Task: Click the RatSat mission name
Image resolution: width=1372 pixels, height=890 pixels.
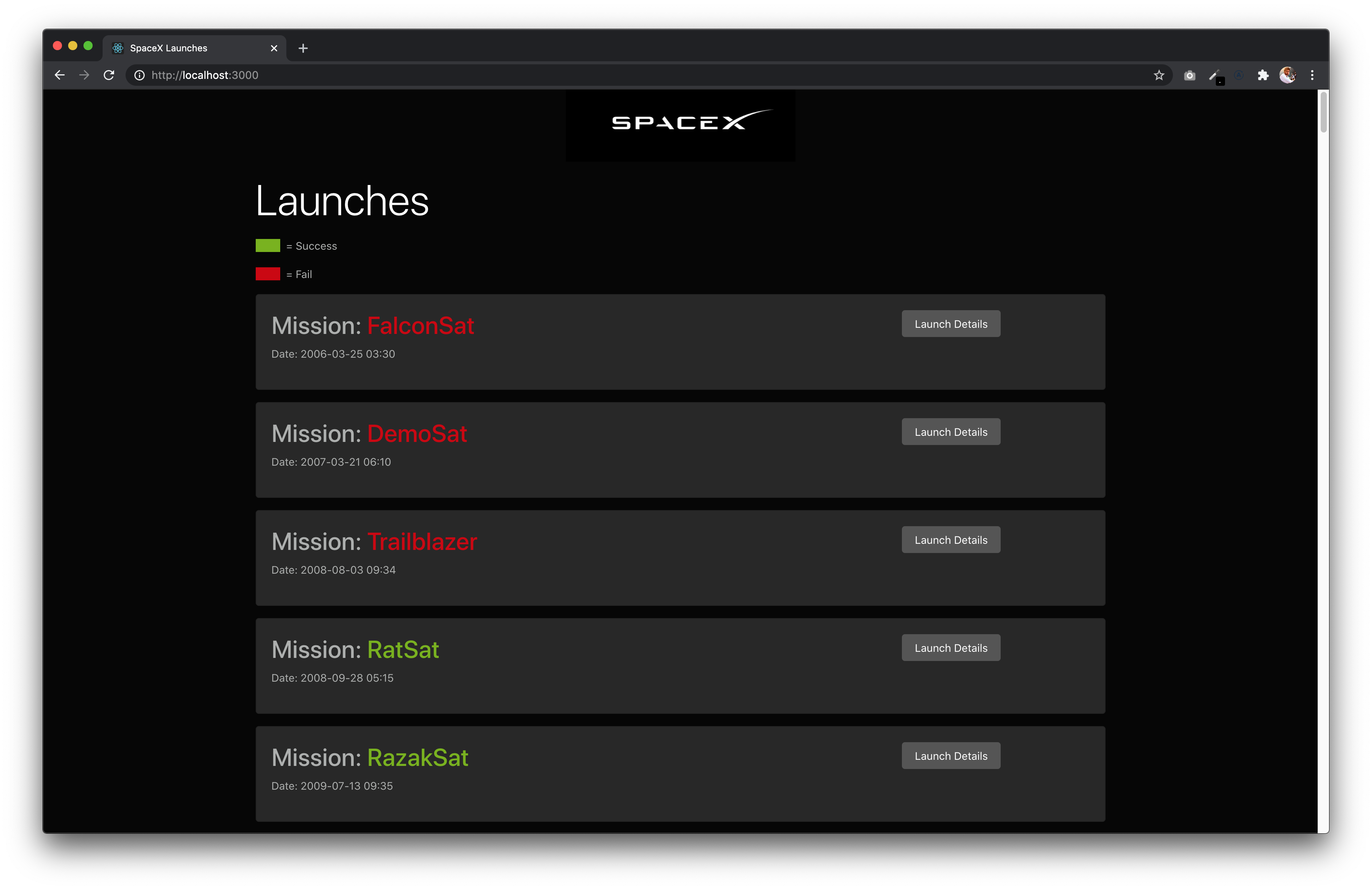Action: 403,650
